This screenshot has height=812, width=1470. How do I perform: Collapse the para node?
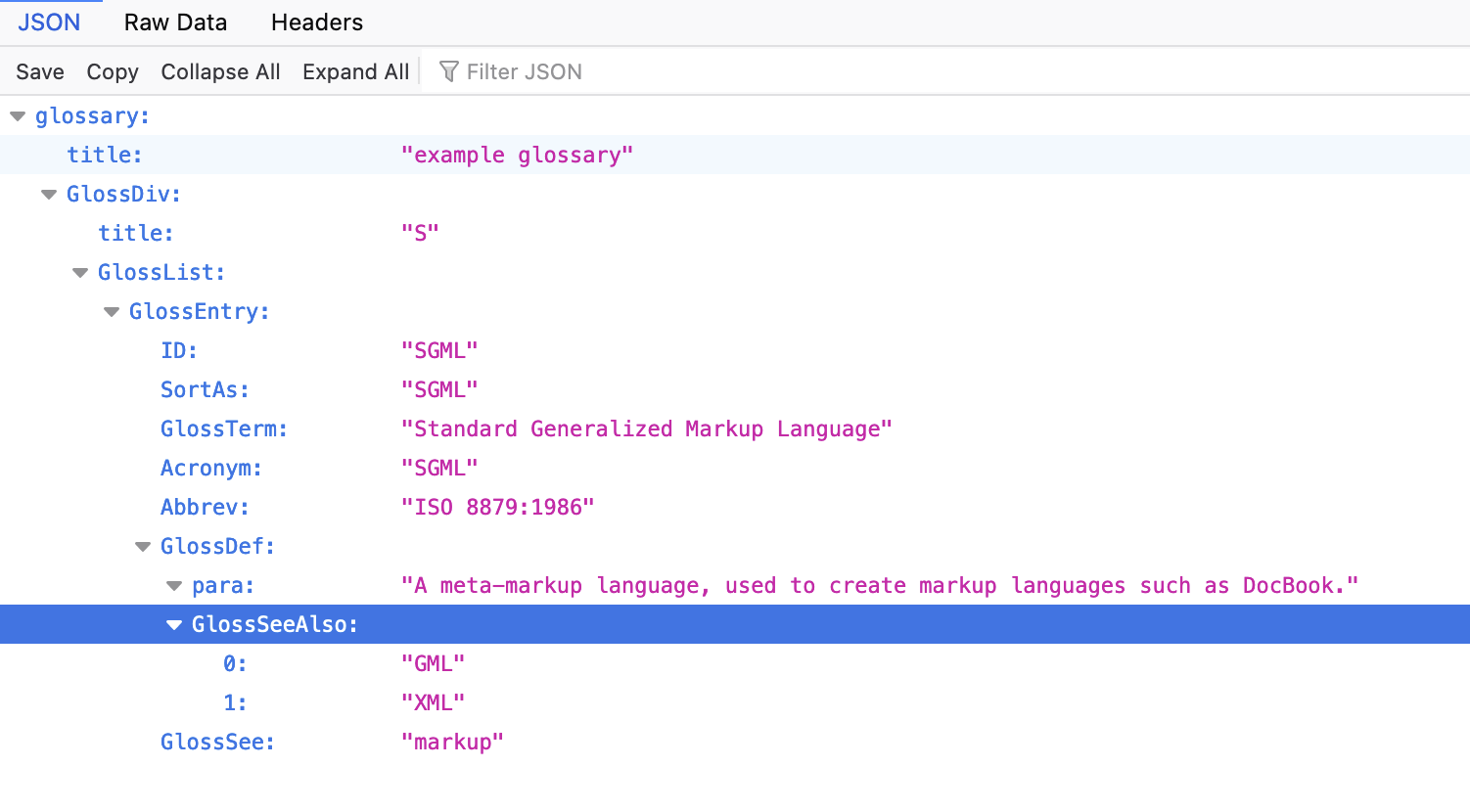pos(173,584)
